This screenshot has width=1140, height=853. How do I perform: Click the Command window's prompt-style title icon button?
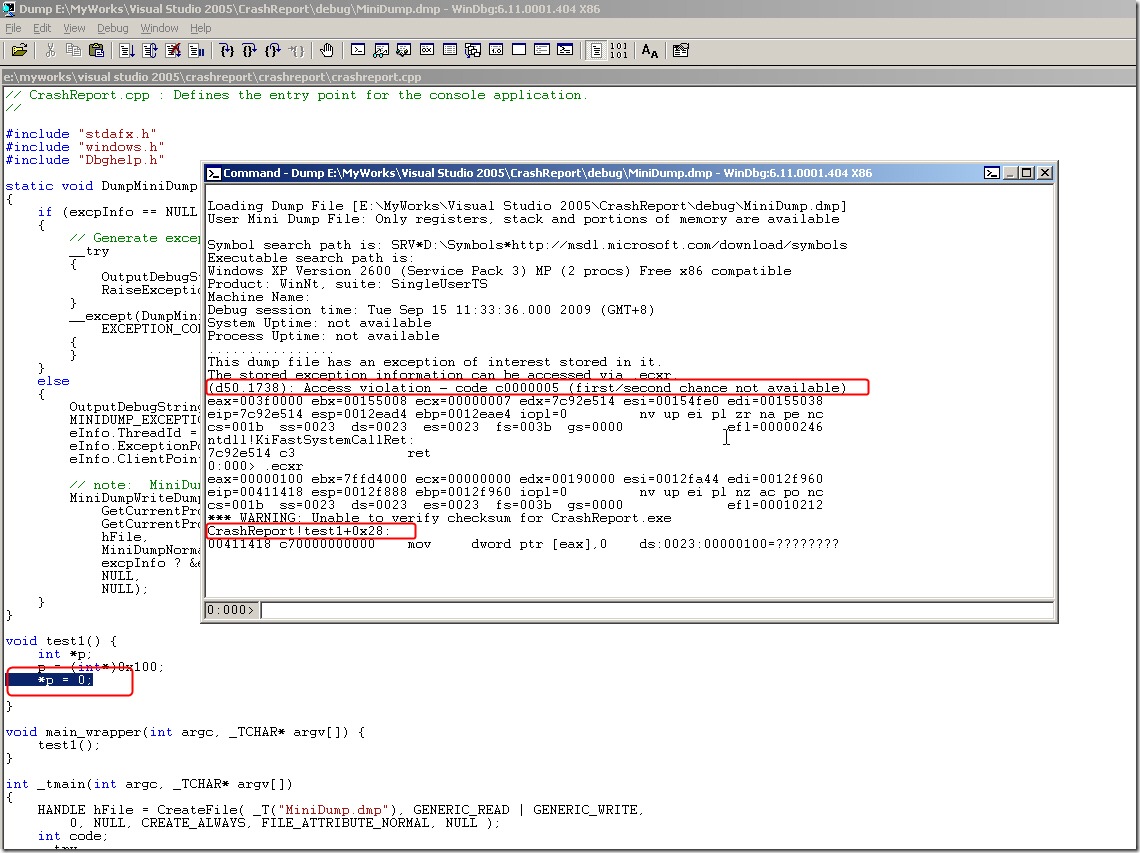[x=992, y=173]
